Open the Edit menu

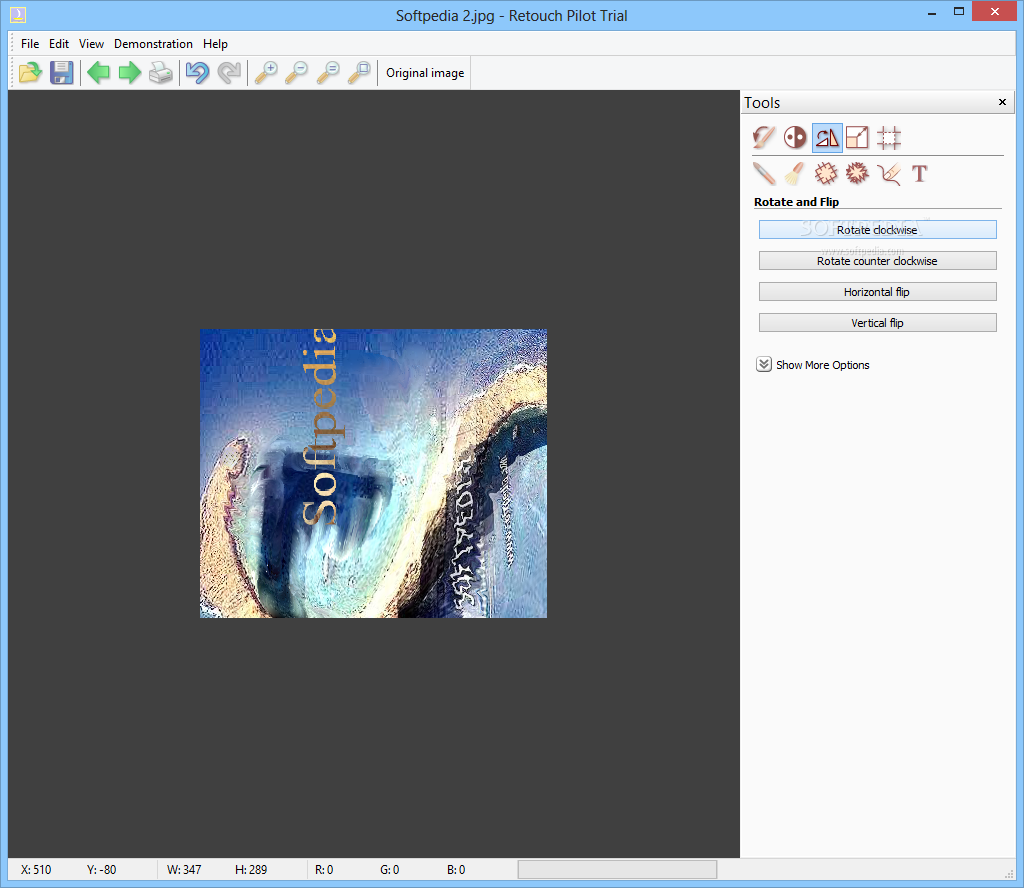pyautogui.click(x=59, y=44)
